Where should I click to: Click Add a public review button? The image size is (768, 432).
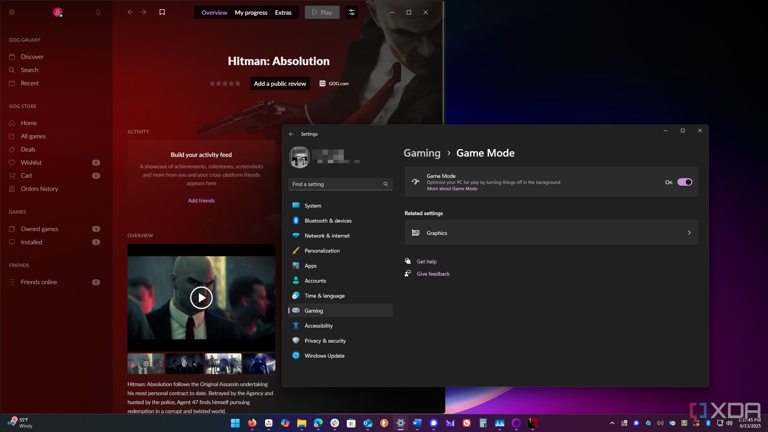pyautogui.click(x=280, y=84)
